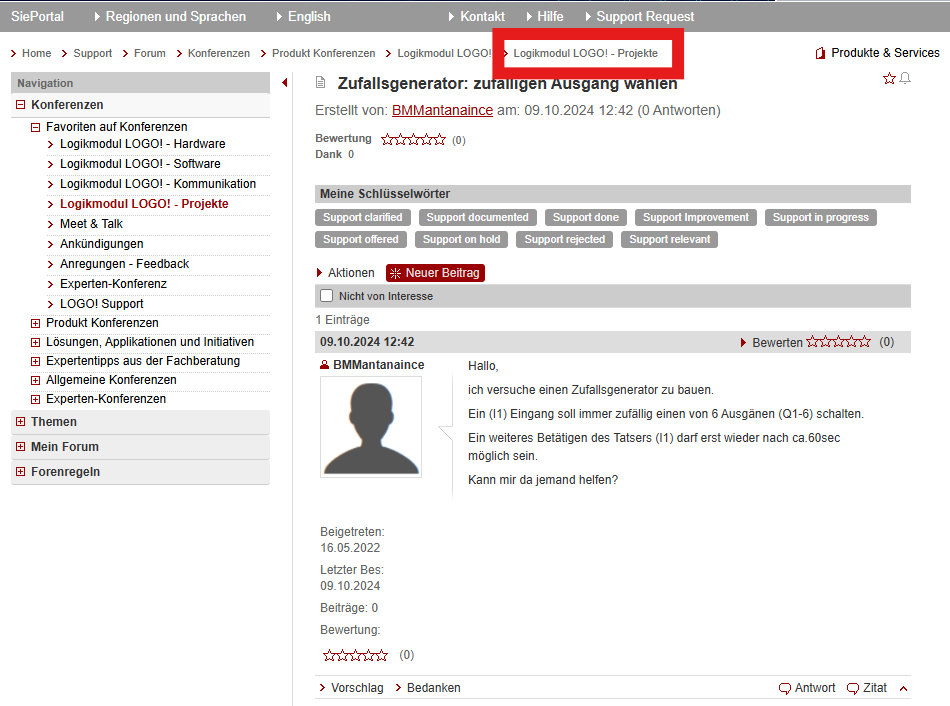
Task: Click the Antwort reply bubble icon
Action: click(x=785, y=688)
